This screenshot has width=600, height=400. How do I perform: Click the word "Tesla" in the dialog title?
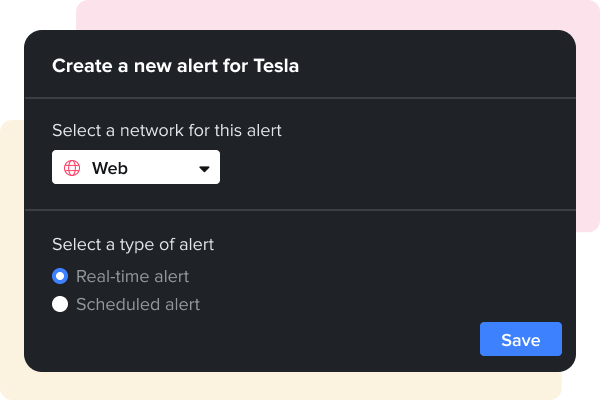[x=276, y=66]
